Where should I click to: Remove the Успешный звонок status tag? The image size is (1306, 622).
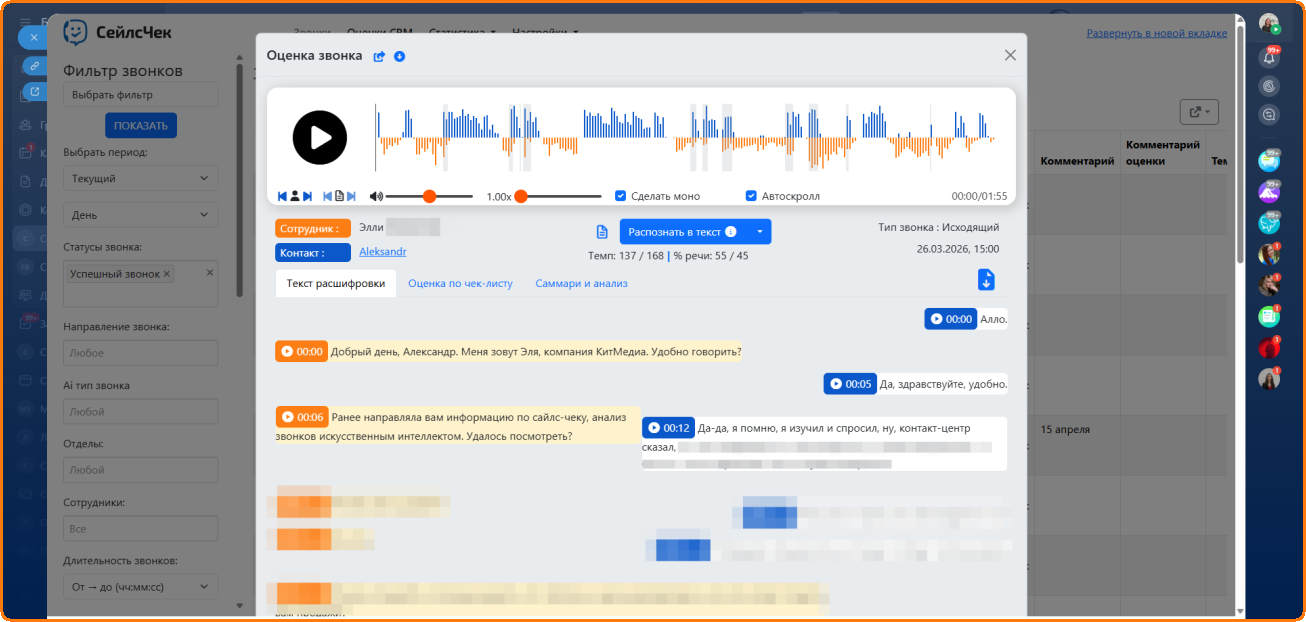[x=167, y=274]
